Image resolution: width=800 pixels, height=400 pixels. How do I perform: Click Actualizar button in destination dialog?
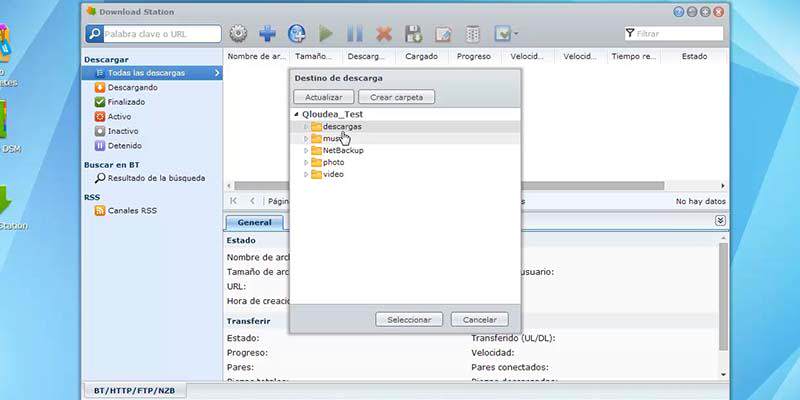pyautogui.click(x=323, y=97)
